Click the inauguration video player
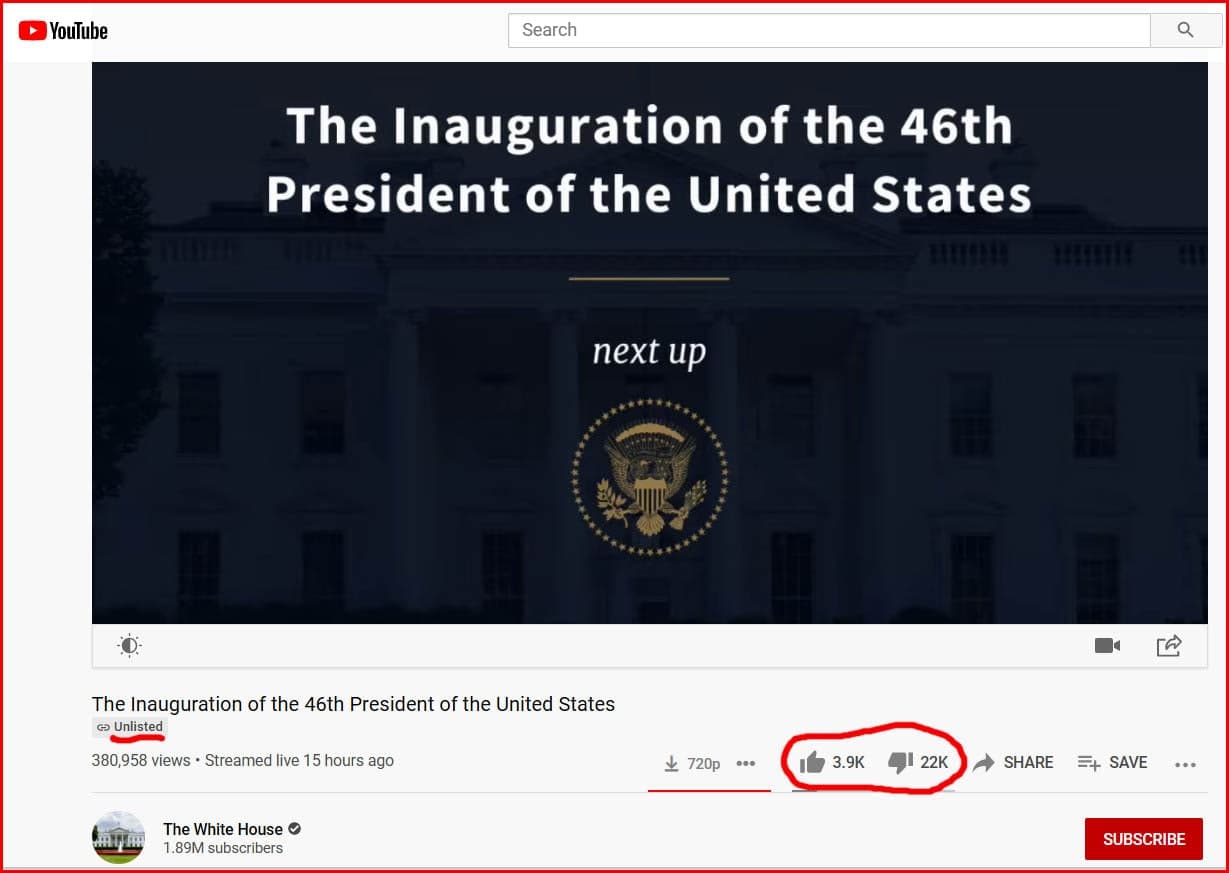The height and width of the screenshot is (873, 1229). click(x=649, y=342)
